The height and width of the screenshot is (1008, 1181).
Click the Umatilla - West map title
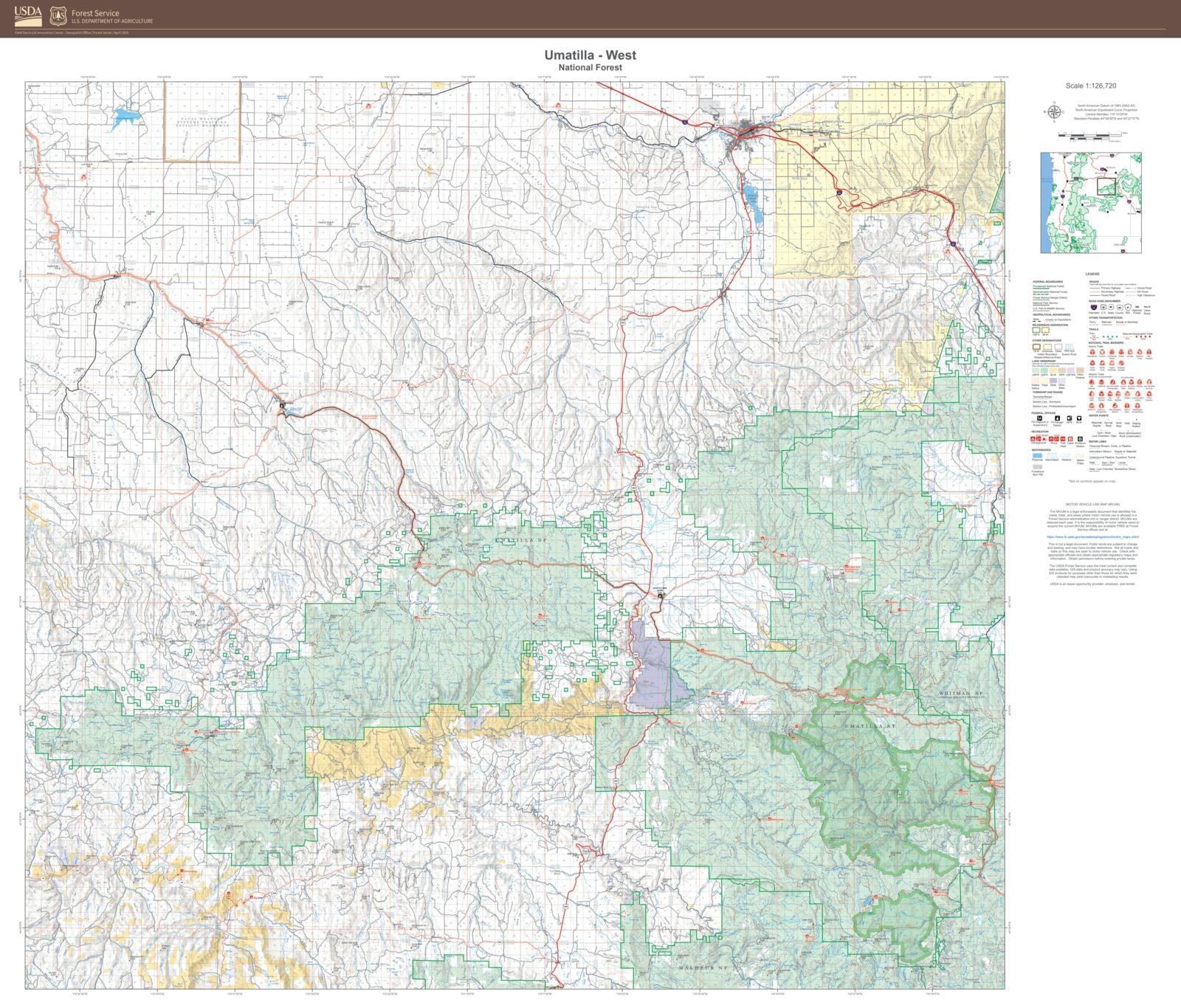click(590, 55)
